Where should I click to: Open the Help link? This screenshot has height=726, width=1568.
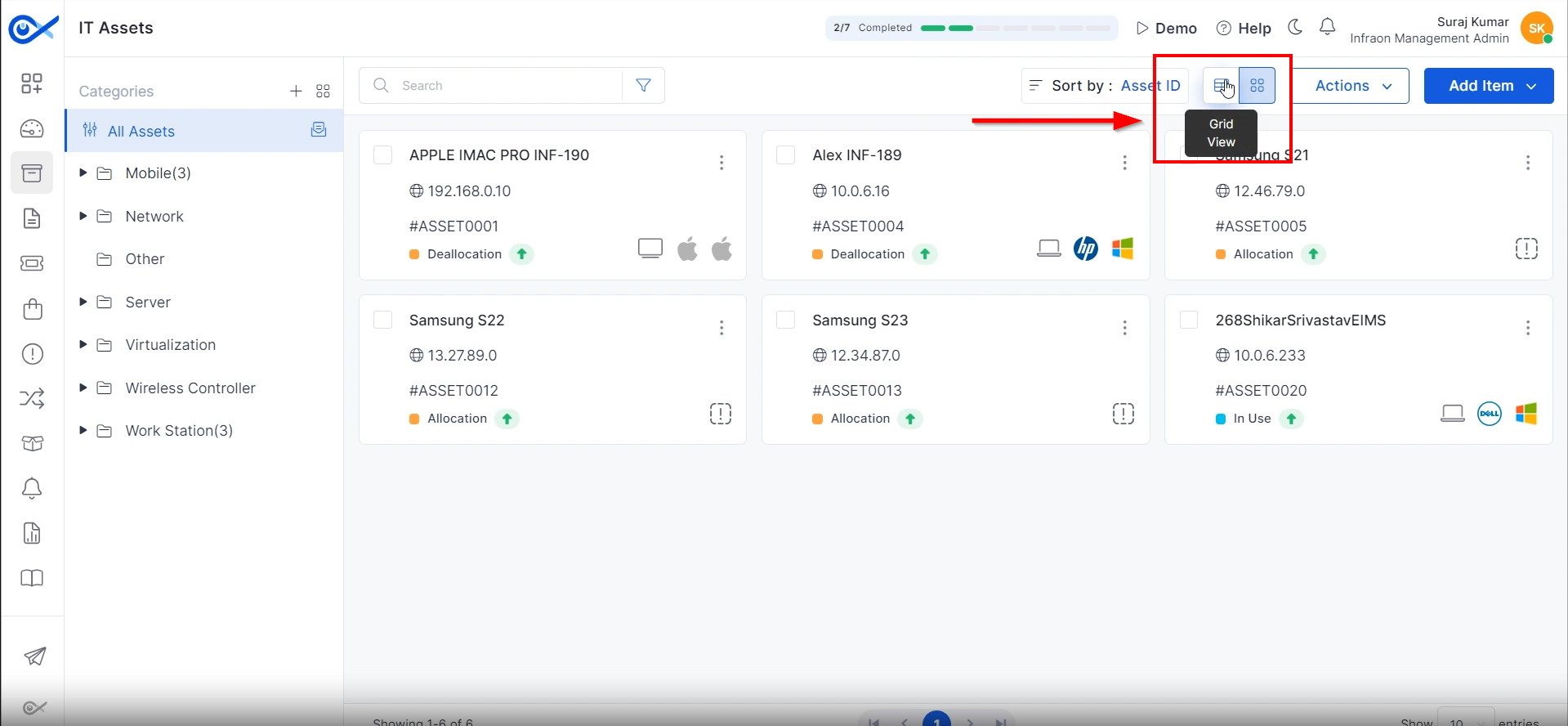pyautogui.click(x=1244, y=28)
